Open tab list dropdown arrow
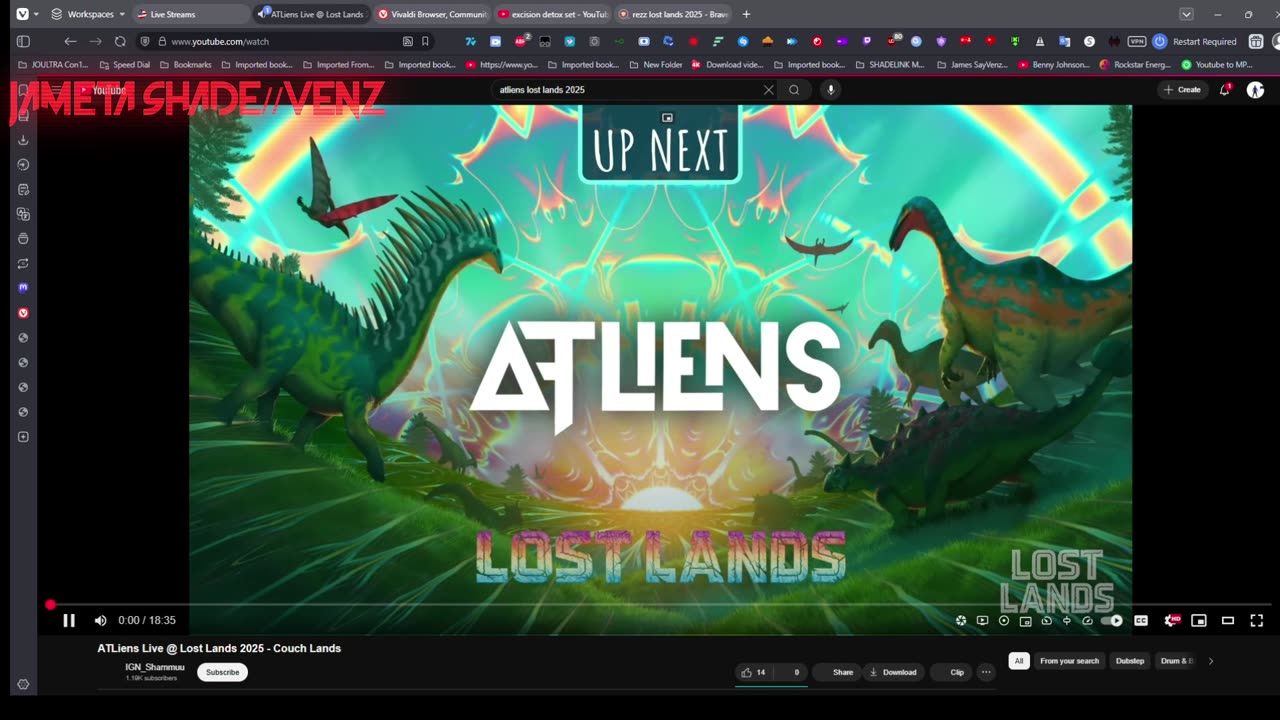This screenshot has width=1280, height=720. pyautogui.click(x=1186, y=14)
